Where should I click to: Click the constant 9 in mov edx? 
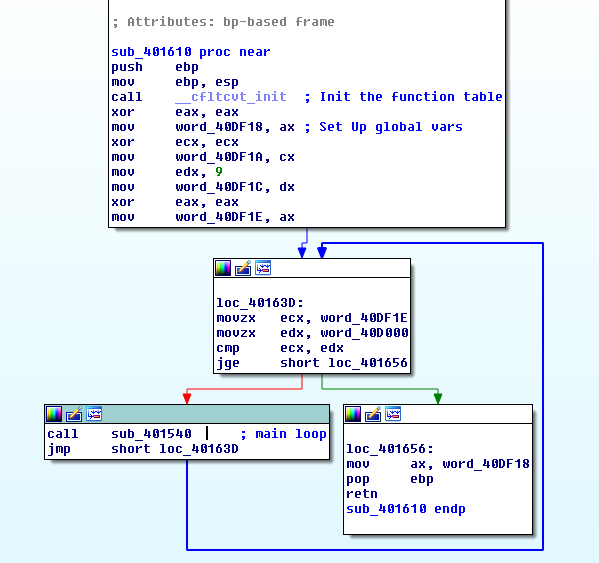219,172
